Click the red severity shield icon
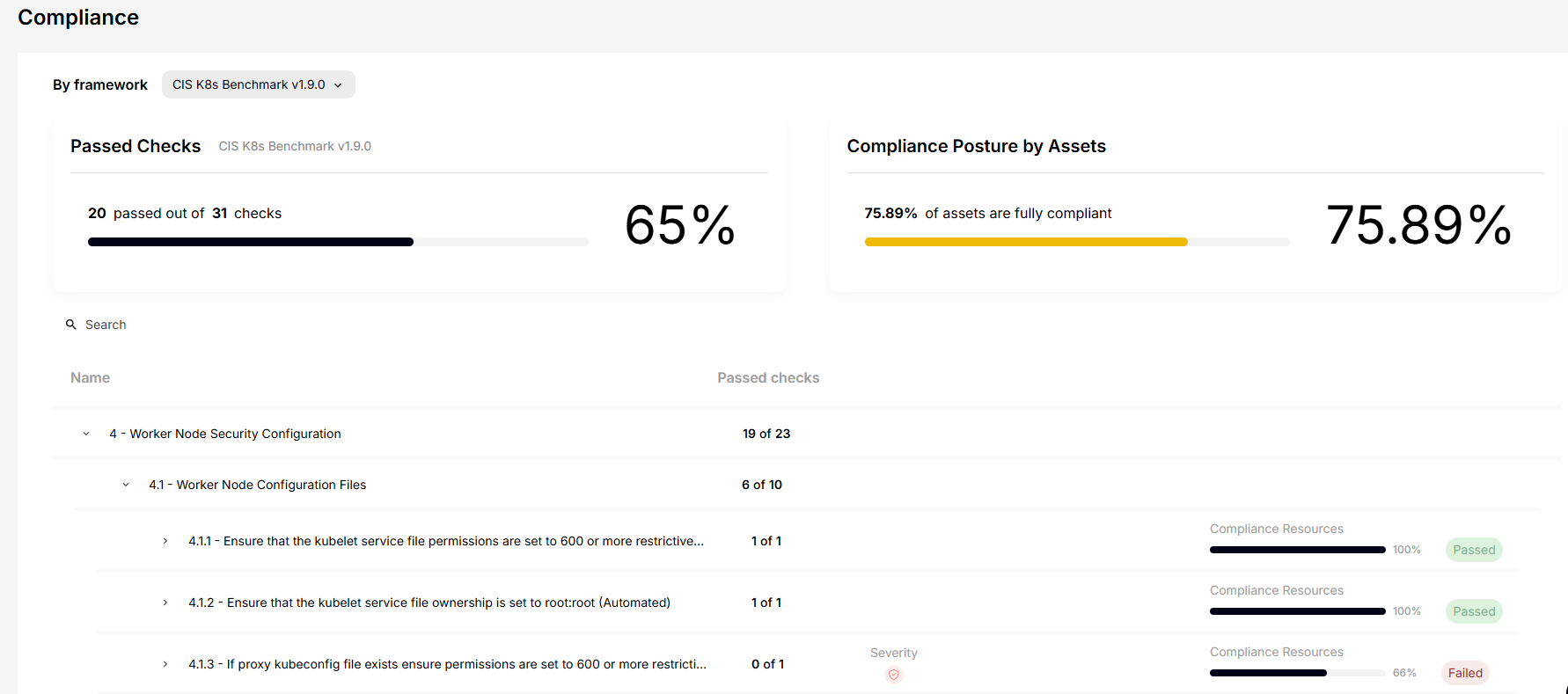Screen dimensions: 1568x694 tap(893, 675)
